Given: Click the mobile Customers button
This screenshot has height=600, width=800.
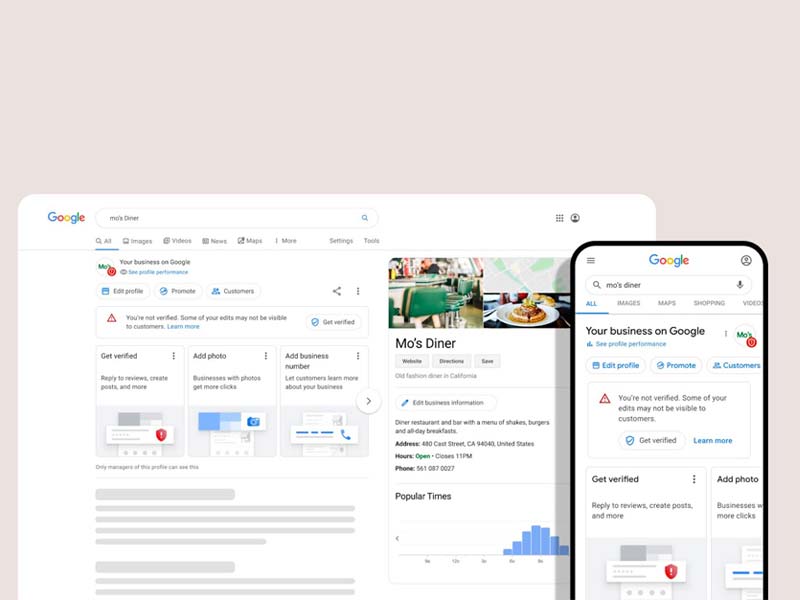Looking at the screenshot, I should point(735,365).
